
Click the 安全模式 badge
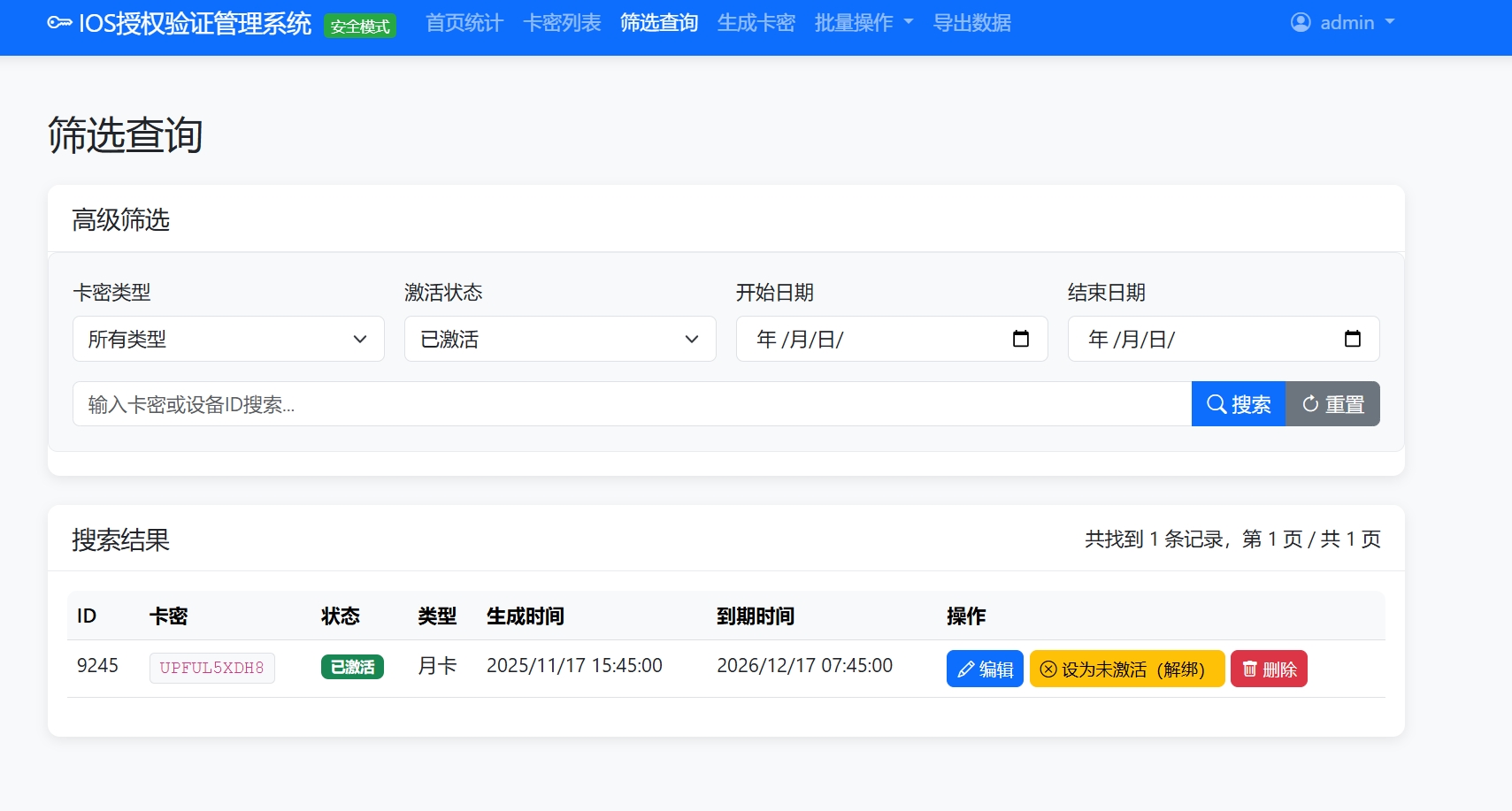(x=359, y=26)
